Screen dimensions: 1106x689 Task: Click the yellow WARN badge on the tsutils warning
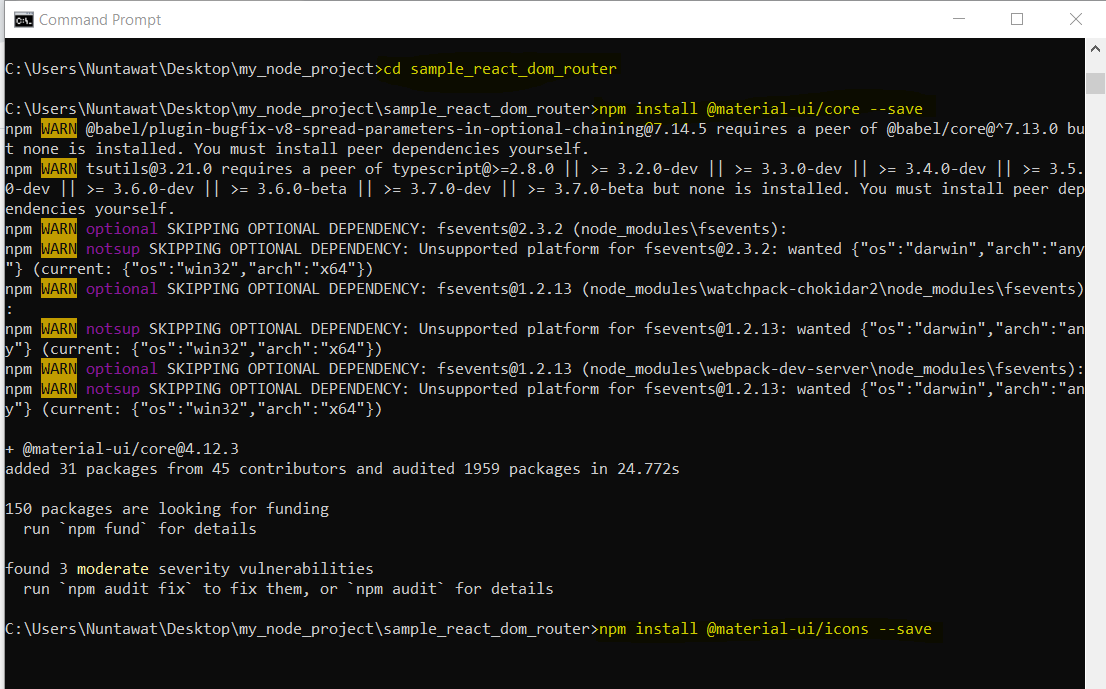(60, 168)
